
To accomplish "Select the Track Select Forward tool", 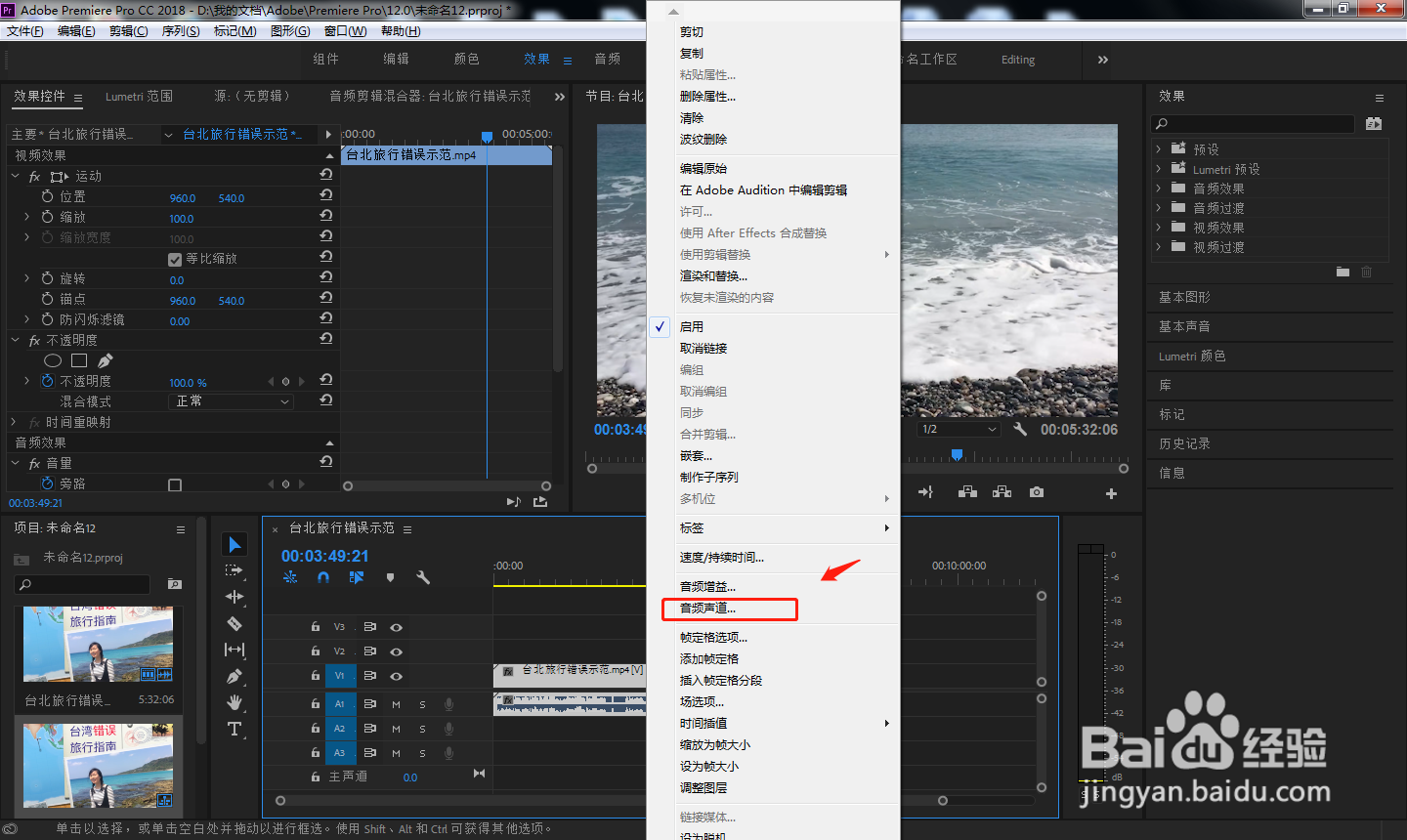I will point(234,570).
